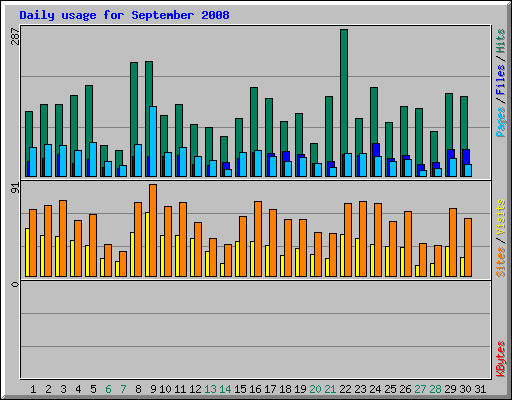Click day label '17' on x-axis

coord(270,389)
